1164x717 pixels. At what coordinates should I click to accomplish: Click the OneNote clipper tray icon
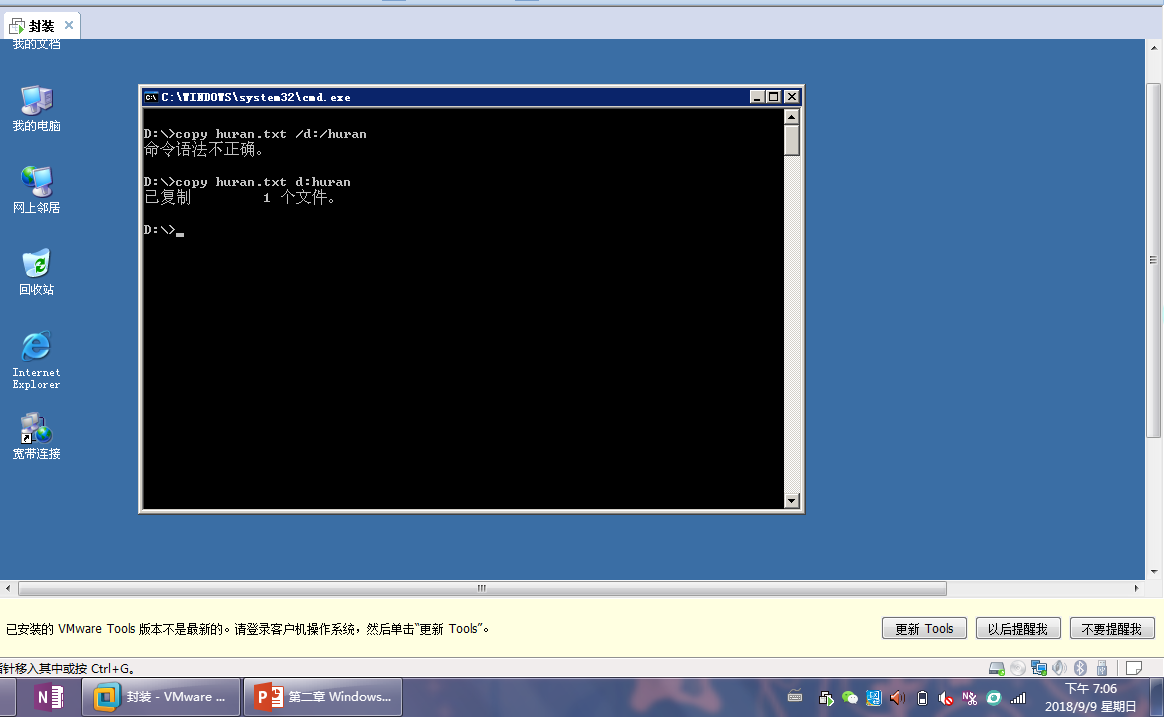coord(970,698)
